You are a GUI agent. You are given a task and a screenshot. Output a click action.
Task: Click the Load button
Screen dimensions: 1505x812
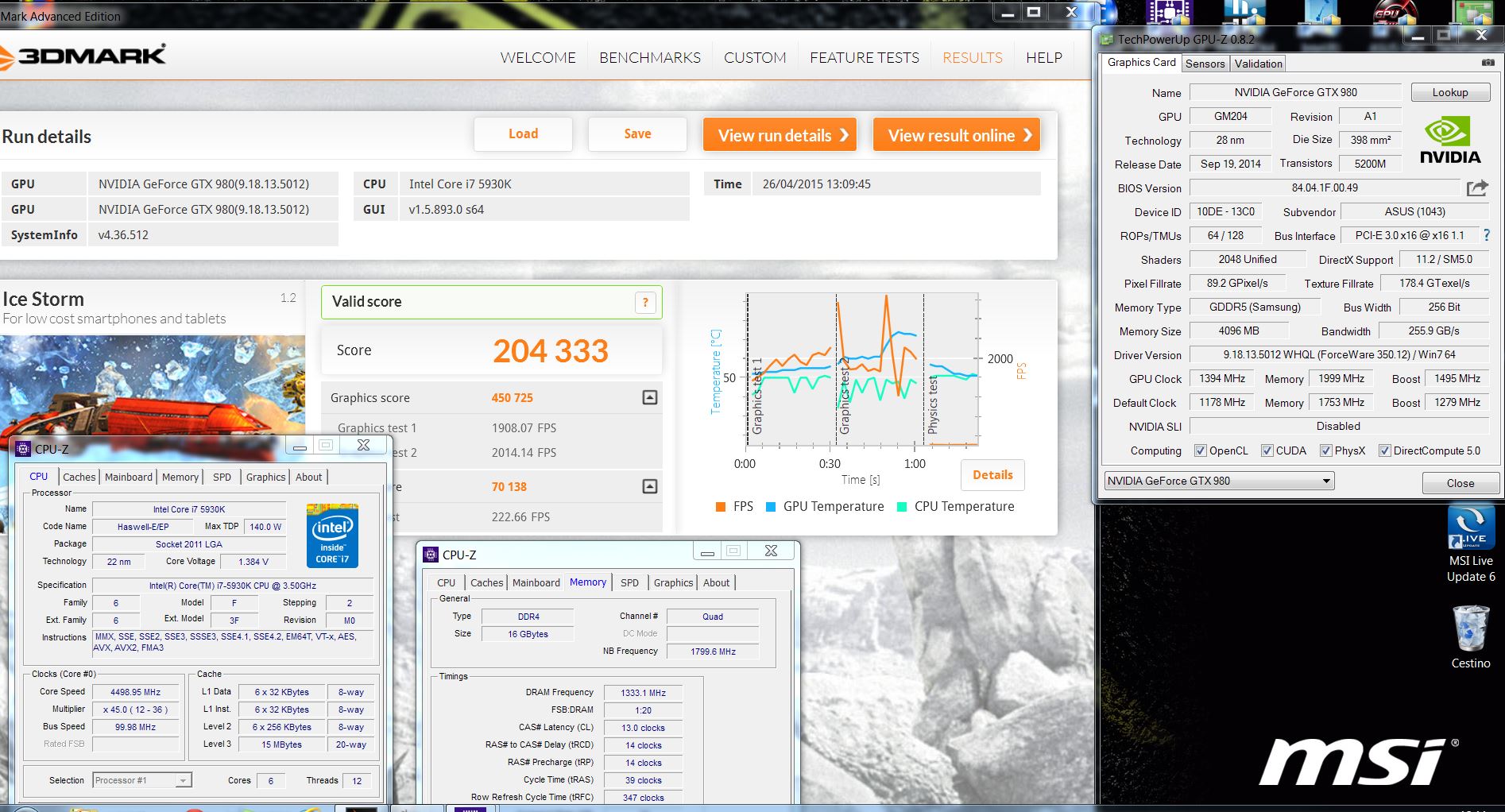coord(523,134)
